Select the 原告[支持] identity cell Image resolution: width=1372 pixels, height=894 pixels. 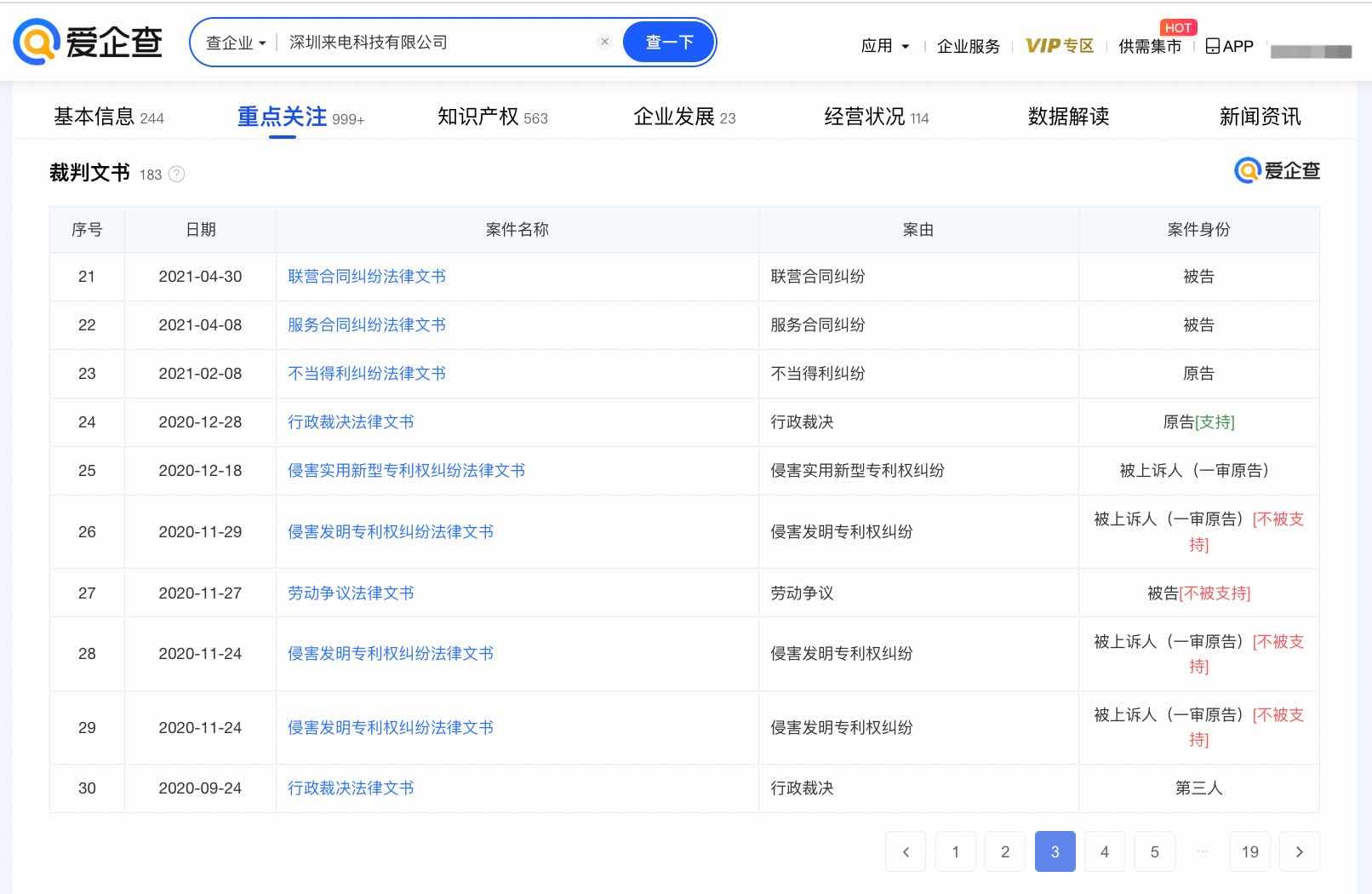[1199, 422]
